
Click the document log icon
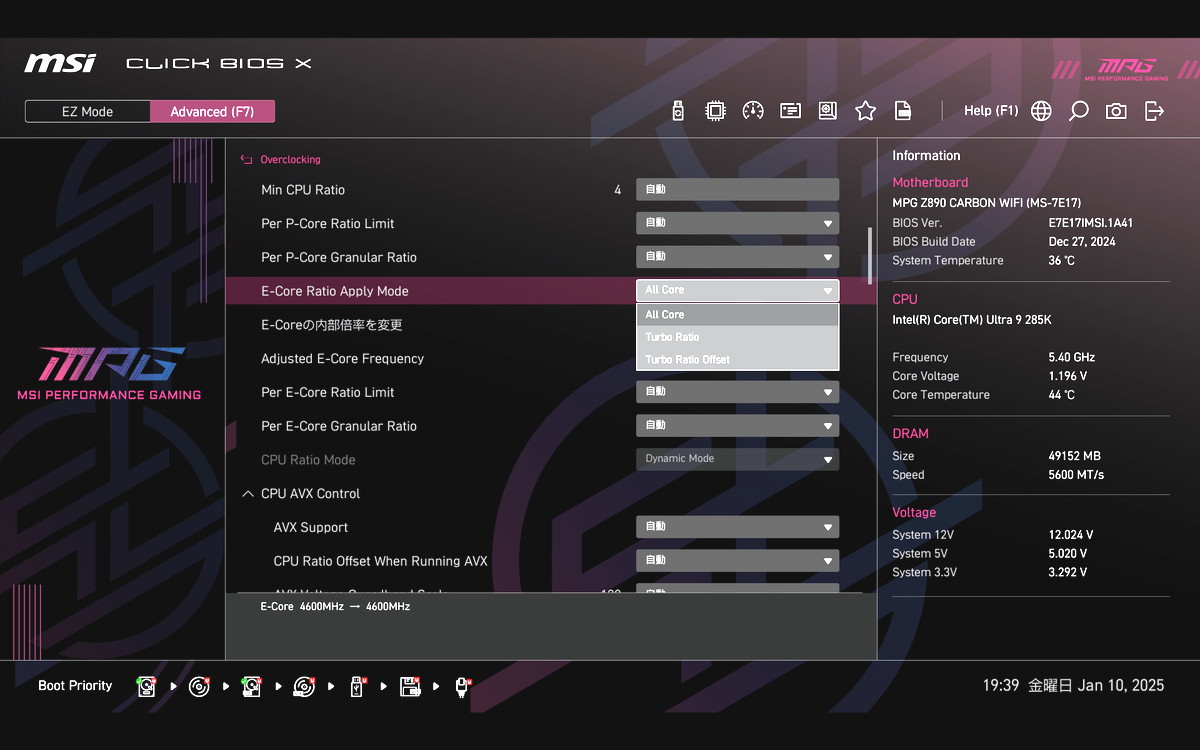(x=903, y=111)
